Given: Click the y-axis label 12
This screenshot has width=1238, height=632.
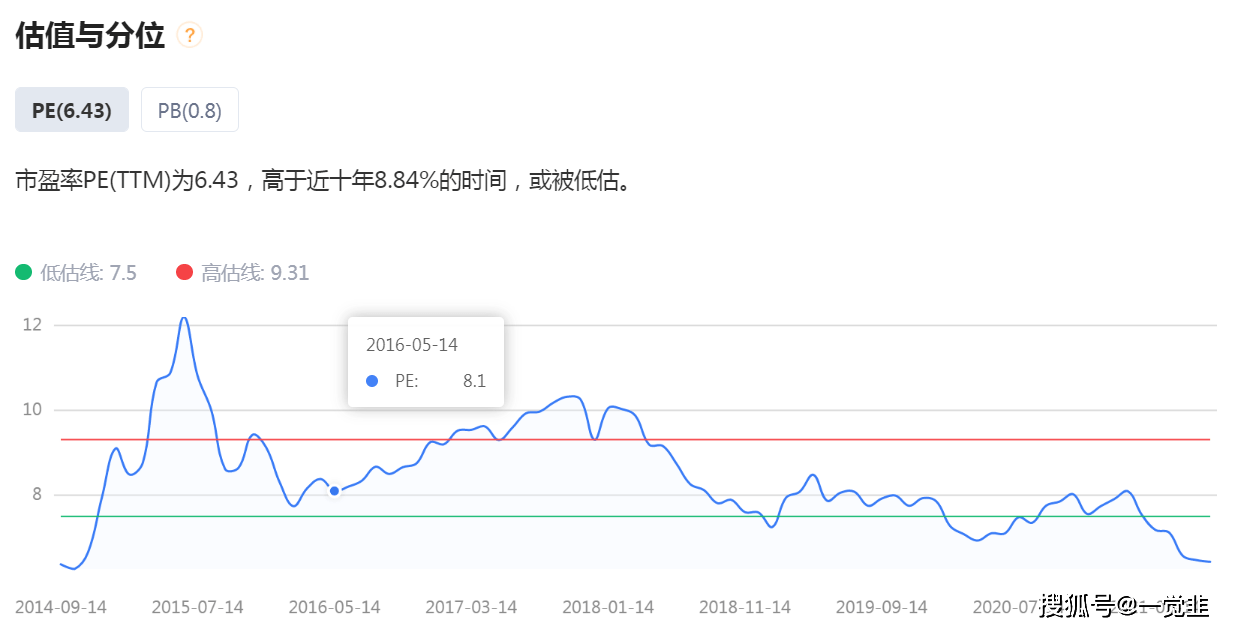Looking at the screenshot, I should 31,325.
